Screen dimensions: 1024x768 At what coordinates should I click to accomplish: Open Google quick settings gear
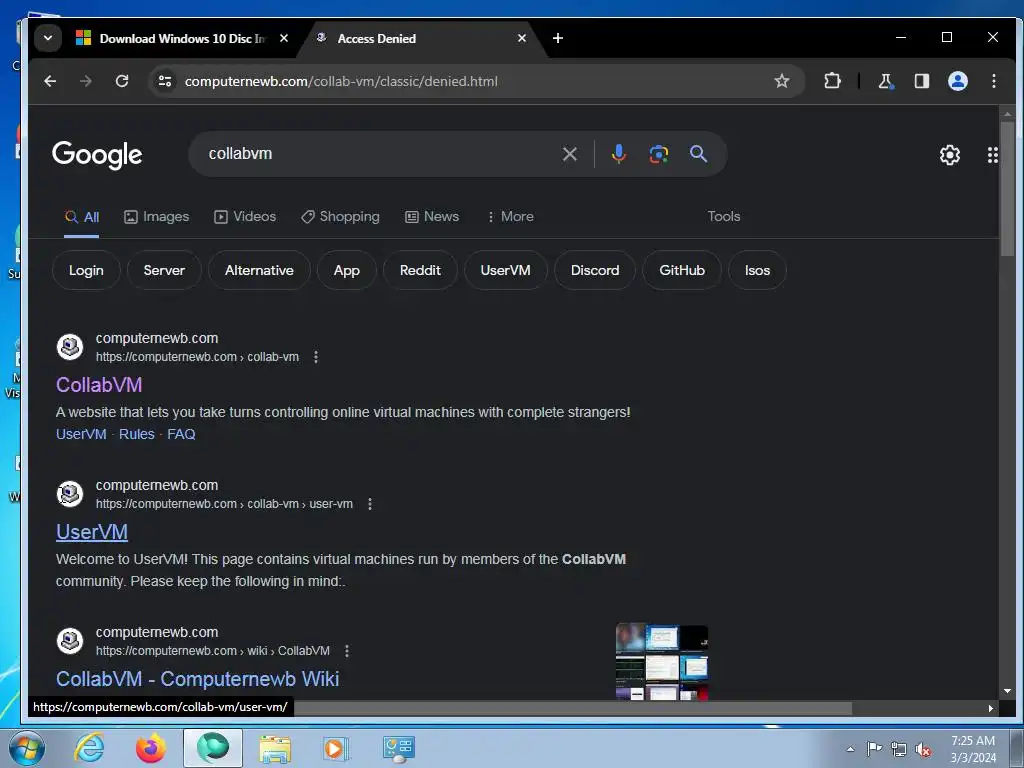point(949,155)
